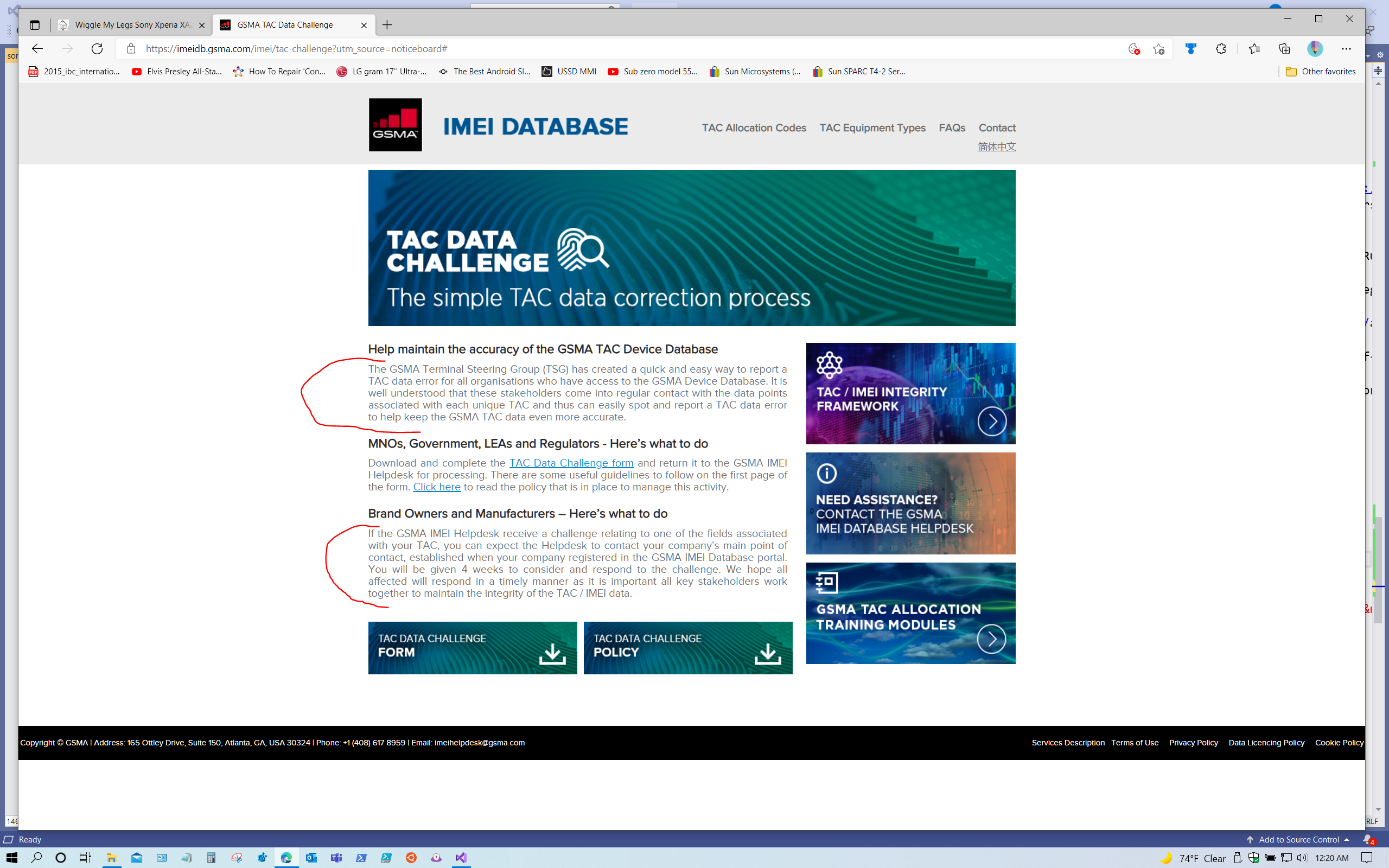The image size is (1389, 868).
Task: Open the volume control in system tray
Action: (x=1302, y=858)
